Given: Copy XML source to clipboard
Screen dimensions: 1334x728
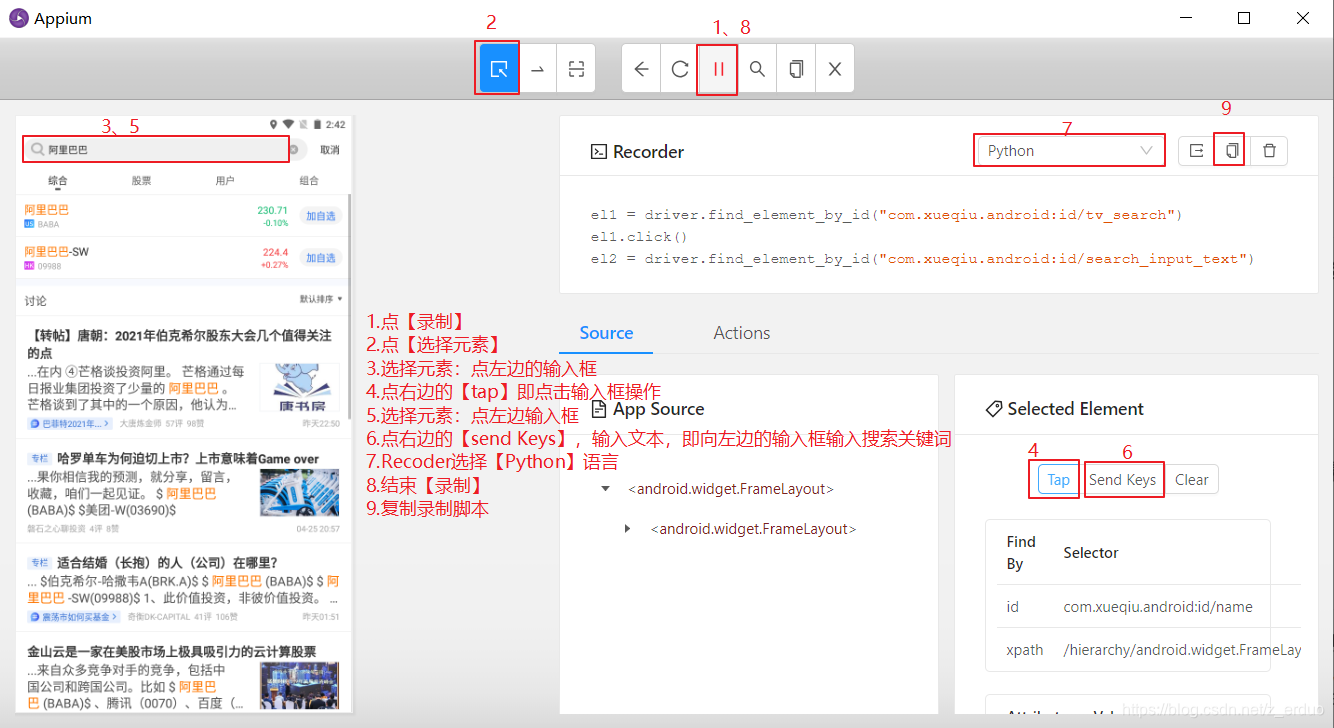Looking at the screenshot, I should [796, 69].
